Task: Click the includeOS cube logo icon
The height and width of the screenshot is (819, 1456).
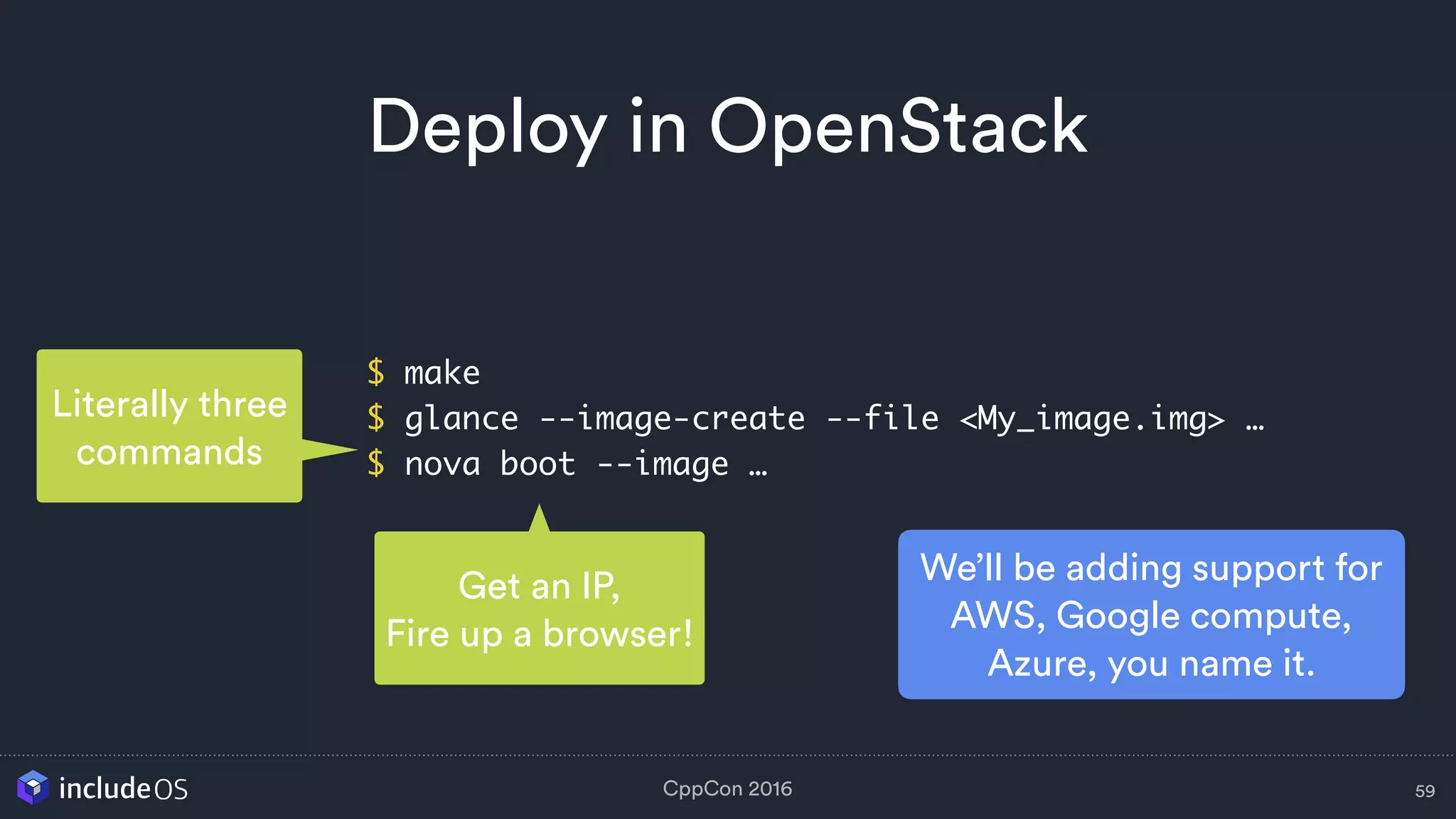Action: 33,788
